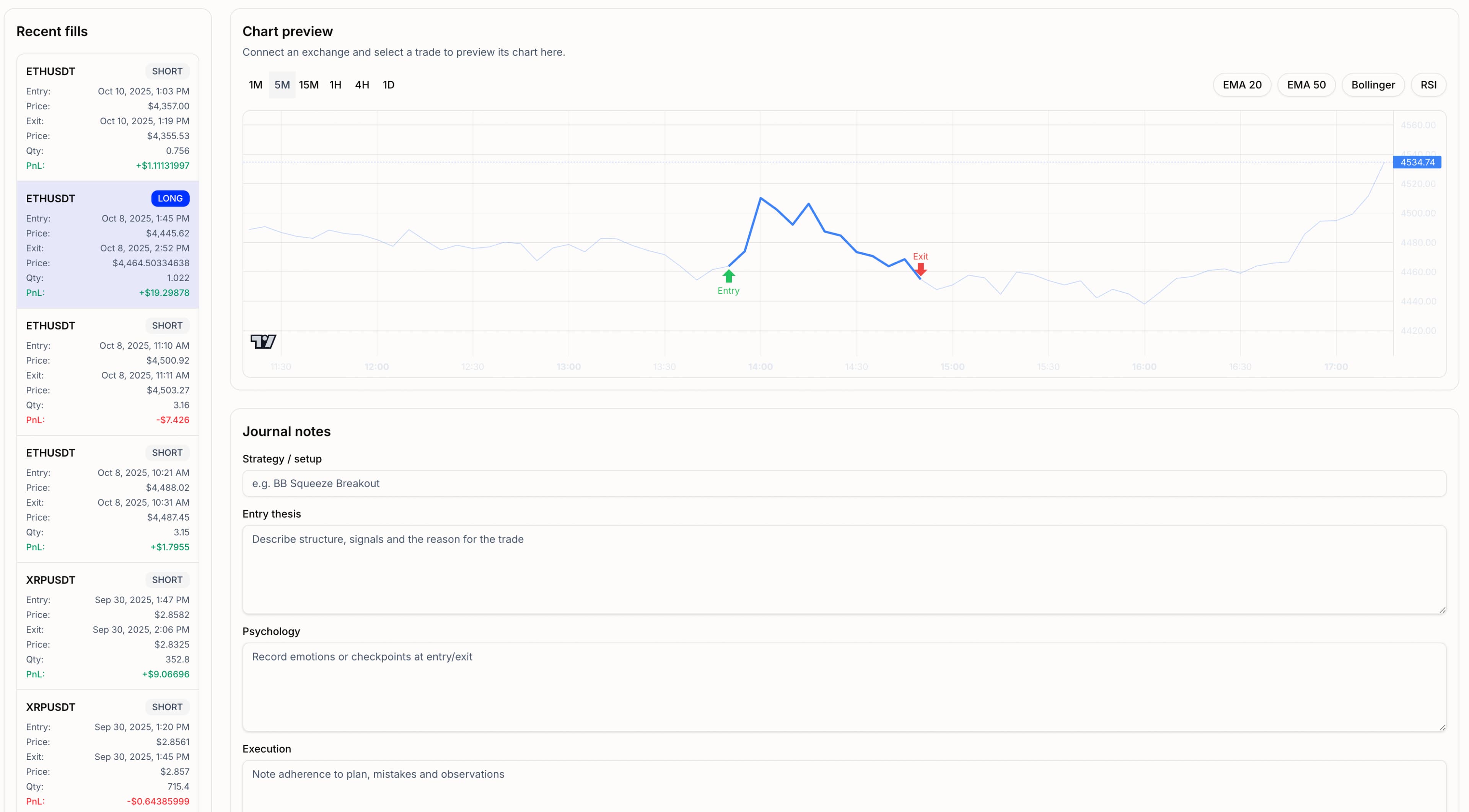
Task: Grab the Entry thesis resize handle
Action: 1442,610
